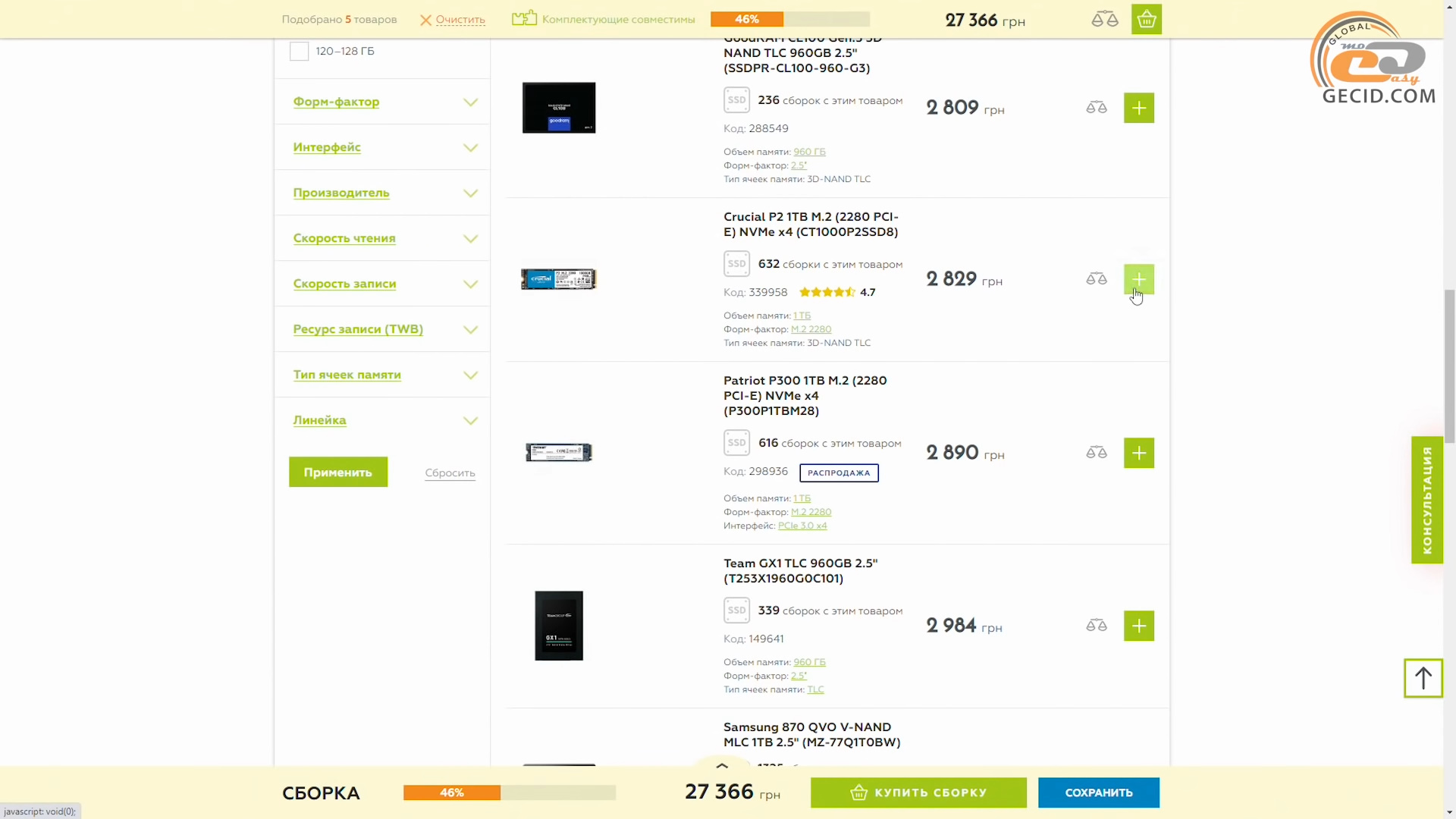Image resolution: width=1456 pixels, height=819 pixels.
Task: Compare GoodRAM CL100 via scales icon
Action: pyautogui.click(x=1096, y=108)
